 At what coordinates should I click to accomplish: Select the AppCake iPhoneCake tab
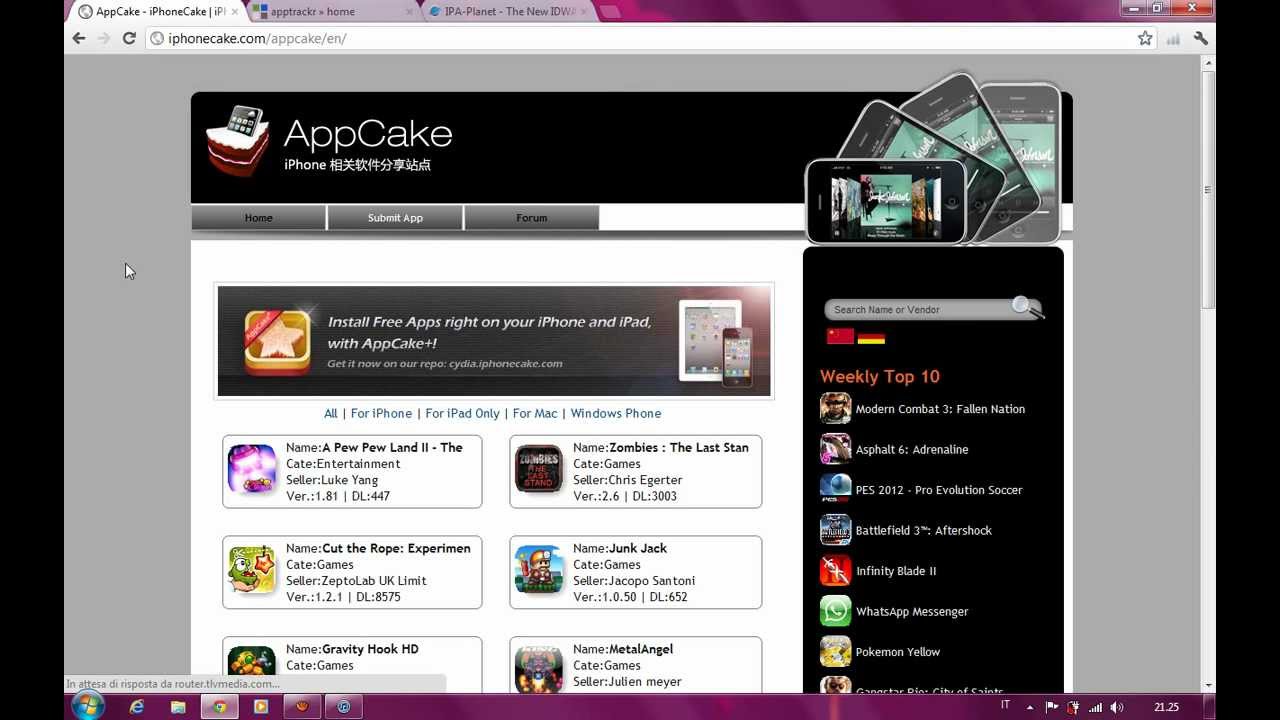158,12
